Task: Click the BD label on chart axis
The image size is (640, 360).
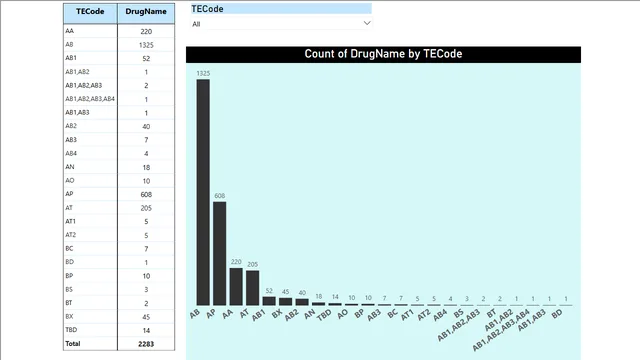Action: [557, 313]
